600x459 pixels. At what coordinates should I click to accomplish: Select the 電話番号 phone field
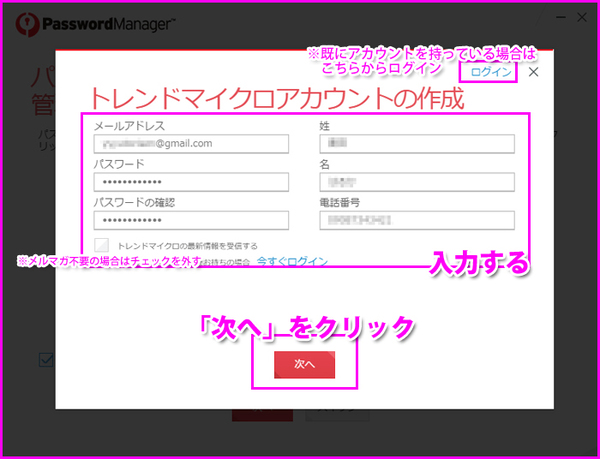tap(417, 220)
